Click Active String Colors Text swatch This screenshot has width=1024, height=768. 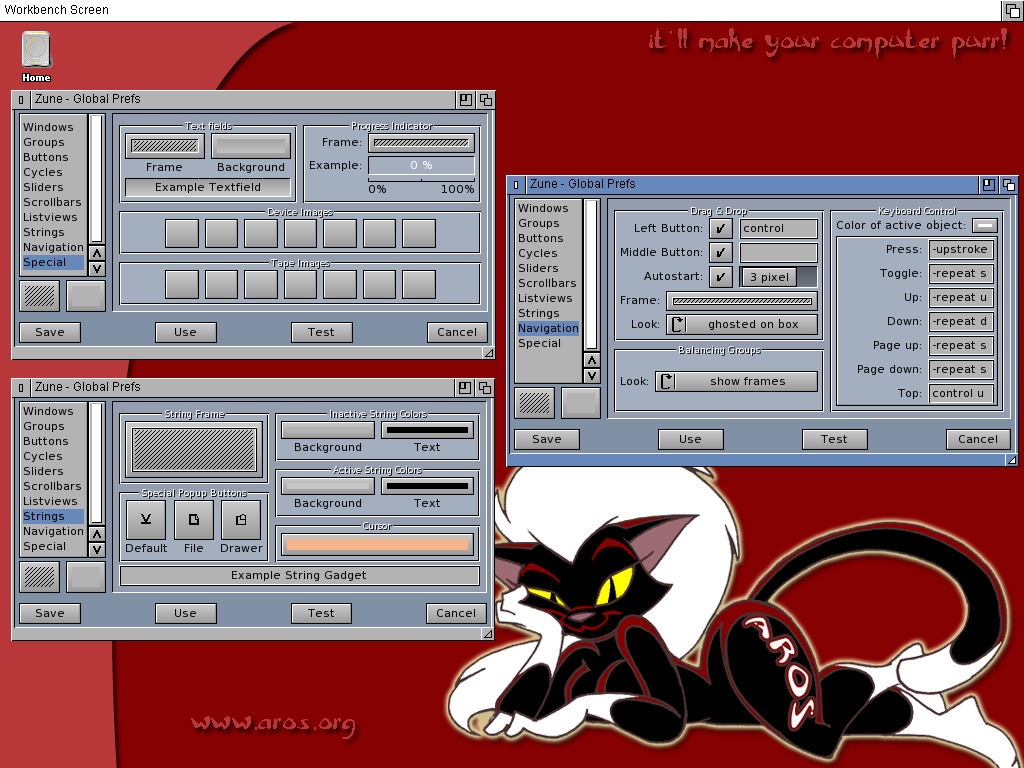point(428,487)
